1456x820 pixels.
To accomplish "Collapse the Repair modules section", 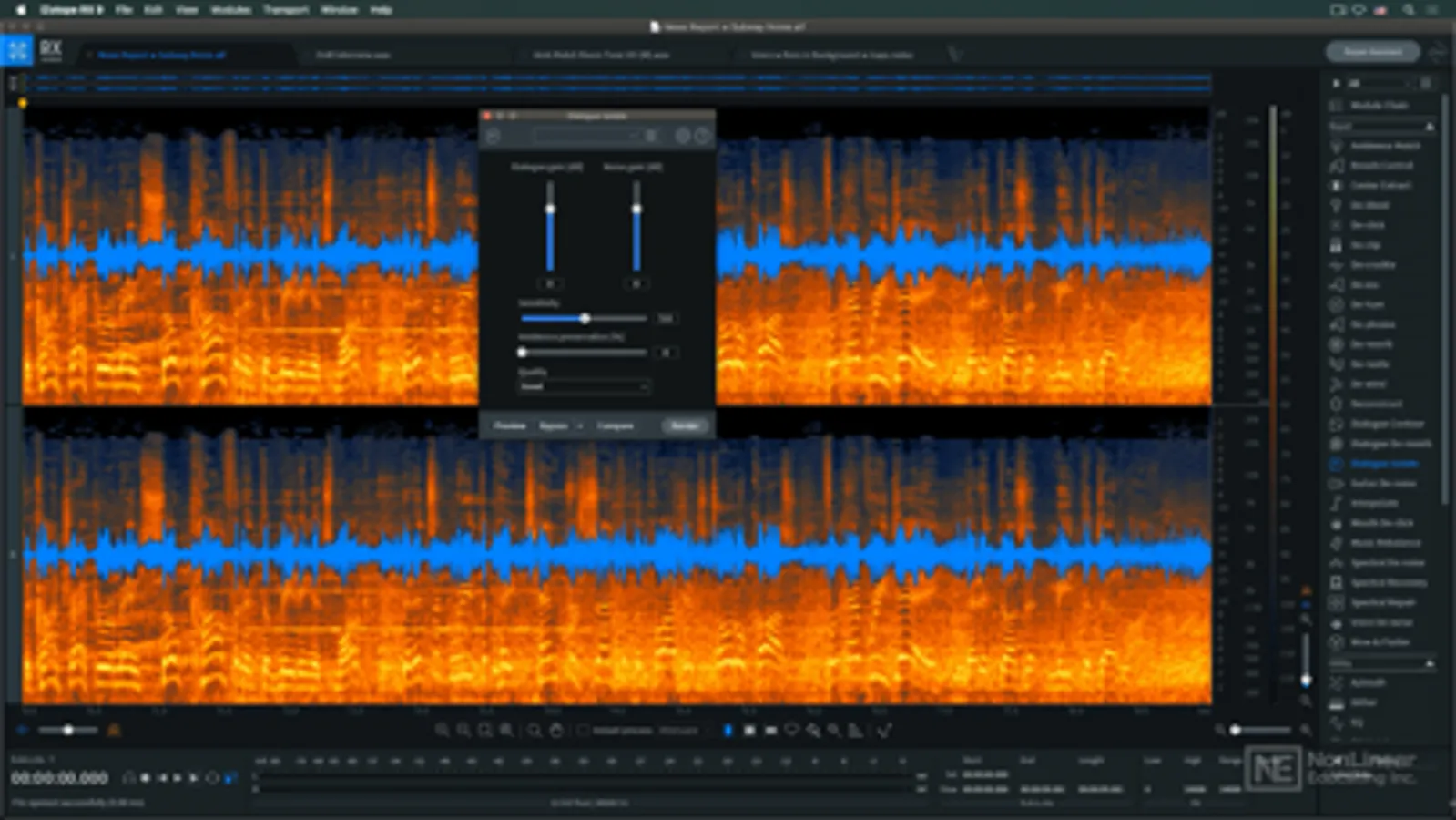I will coord(1429,126).
